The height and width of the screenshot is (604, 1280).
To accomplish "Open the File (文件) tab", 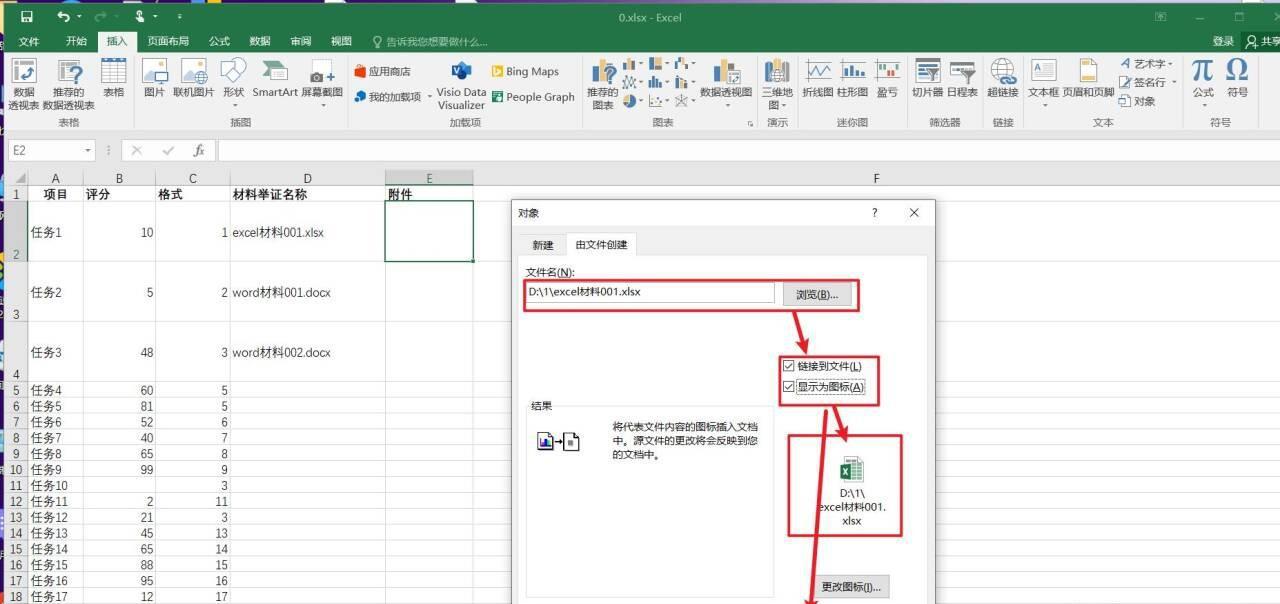I will (29, 41).
